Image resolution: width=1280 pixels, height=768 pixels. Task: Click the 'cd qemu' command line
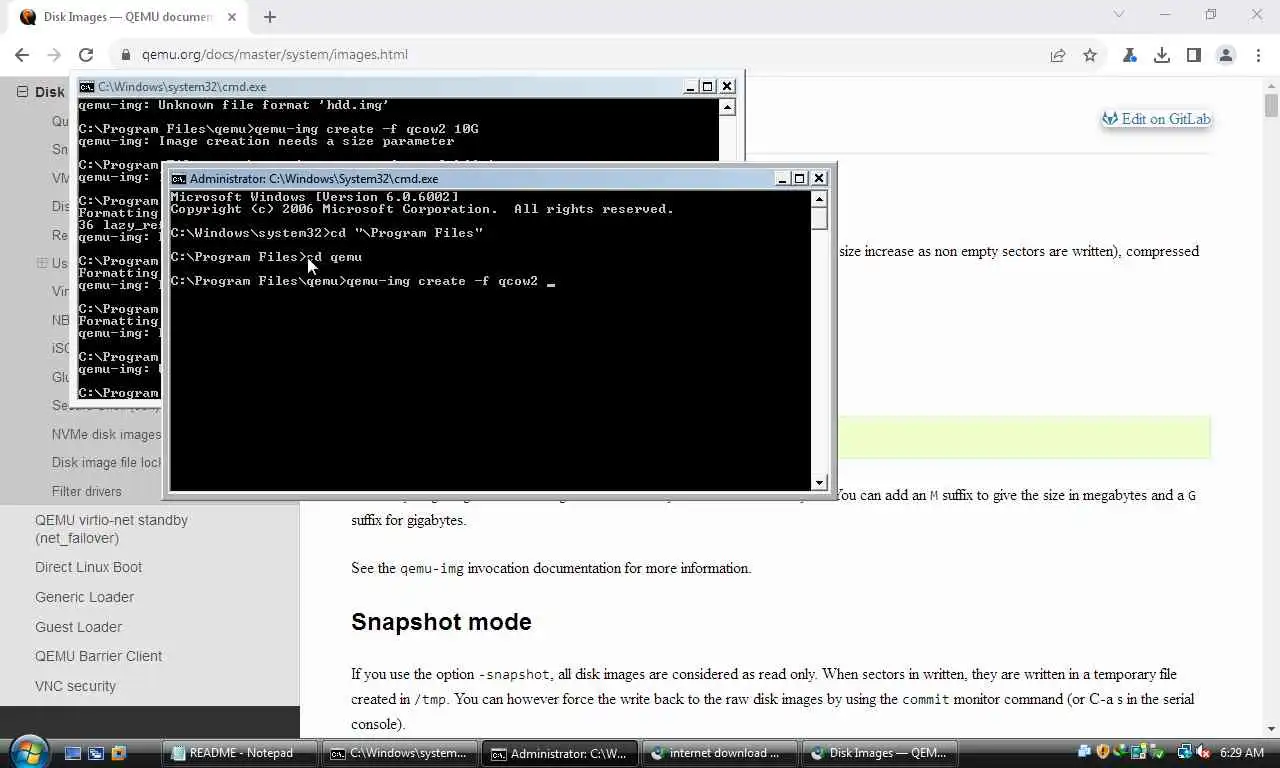coord(266,257)
